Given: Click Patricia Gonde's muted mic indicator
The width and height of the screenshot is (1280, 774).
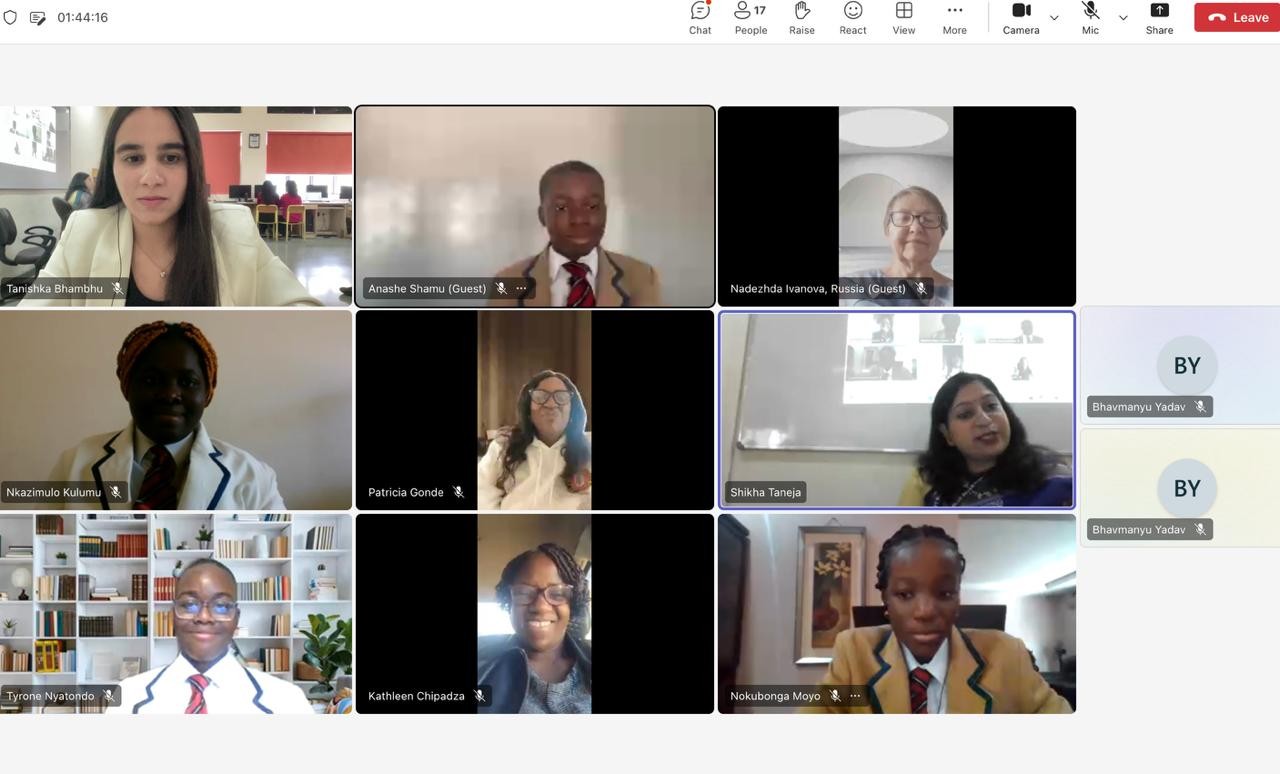Looking at the screenshot, I should [458, 492].
